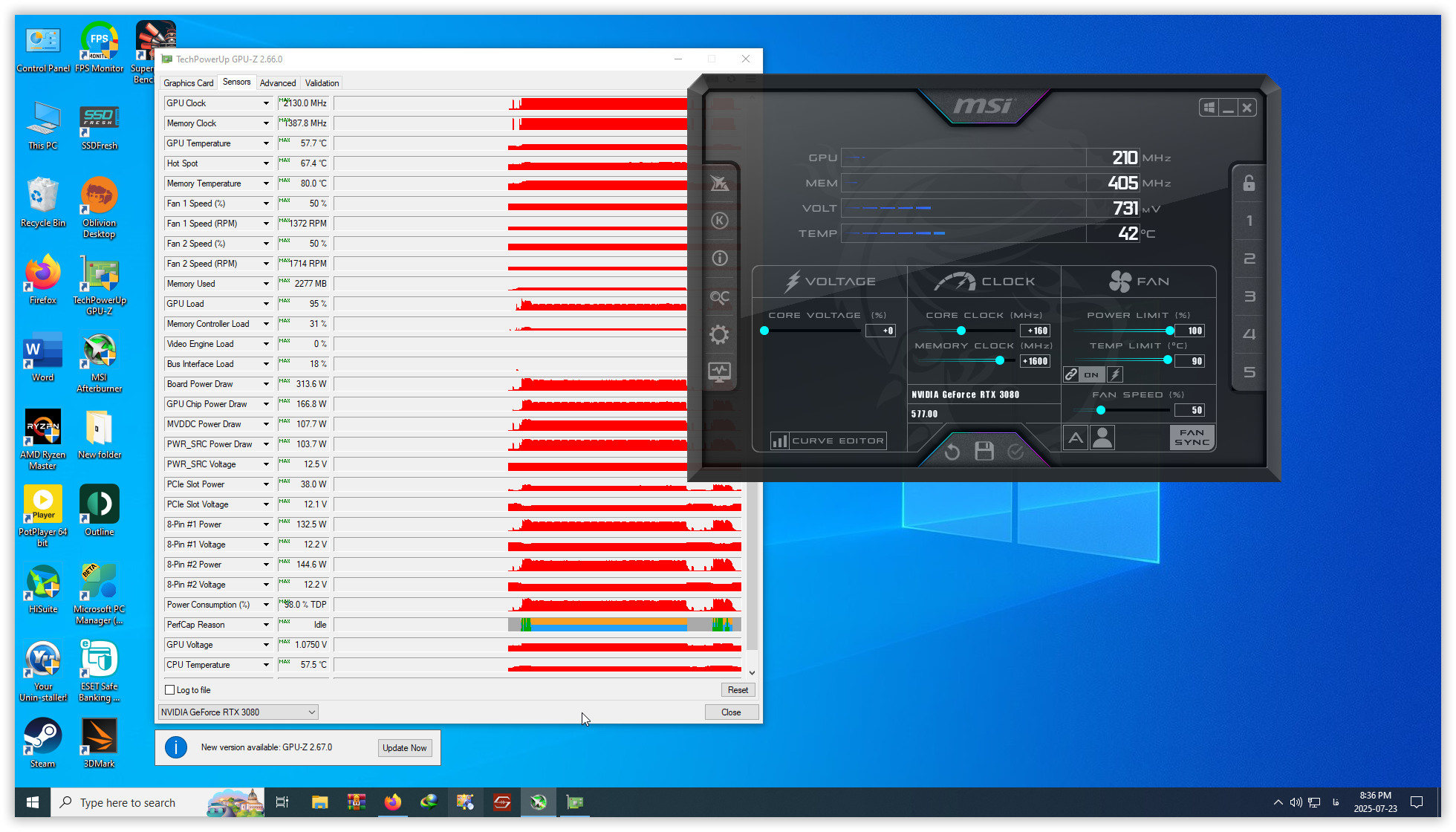1456x832 pixels.
Task: Select profile slot 5 in Afterburner
Action: (1249, 372)
